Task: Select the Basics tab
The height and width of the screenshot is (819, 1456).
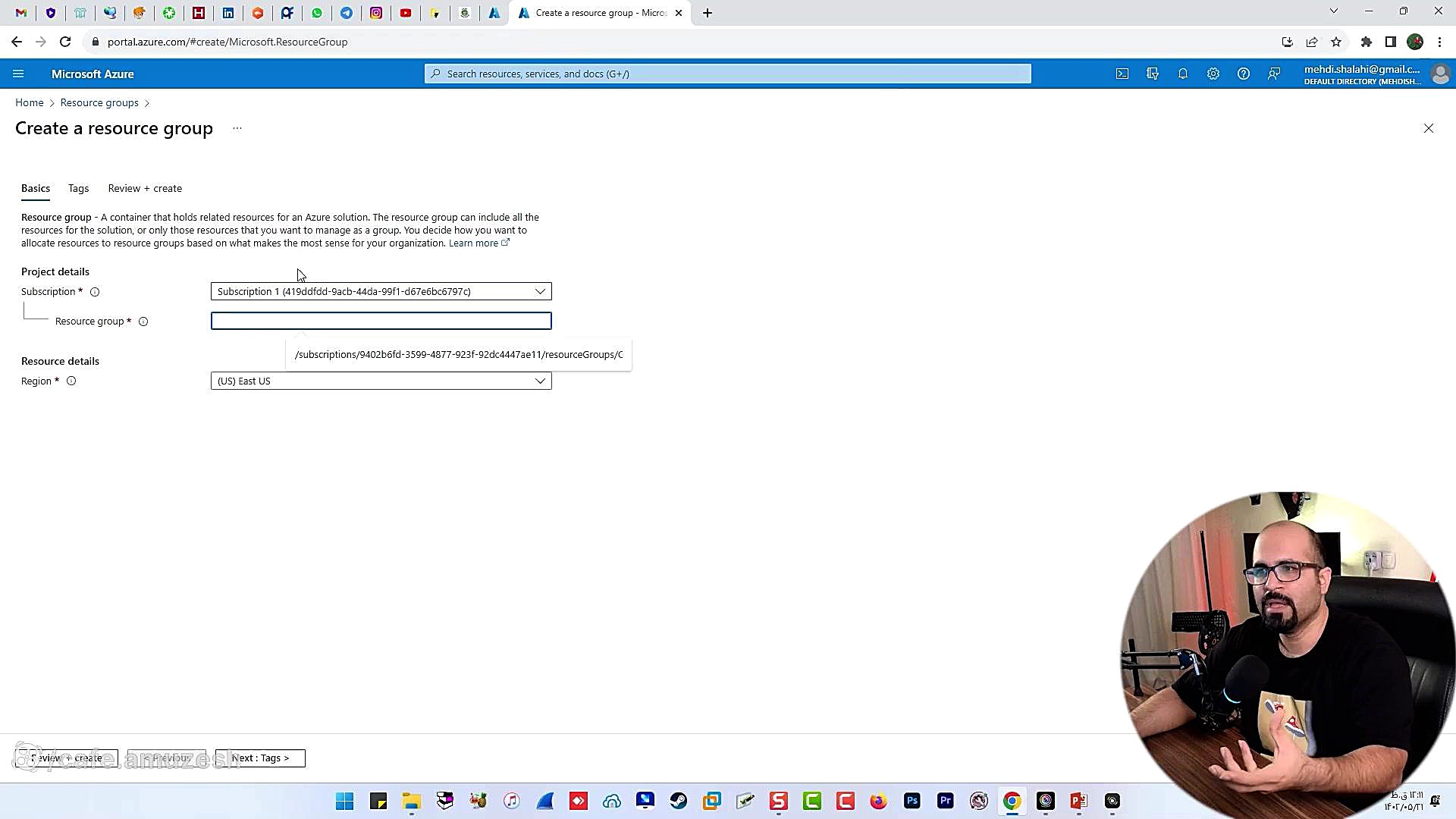Action: point(36,188)
